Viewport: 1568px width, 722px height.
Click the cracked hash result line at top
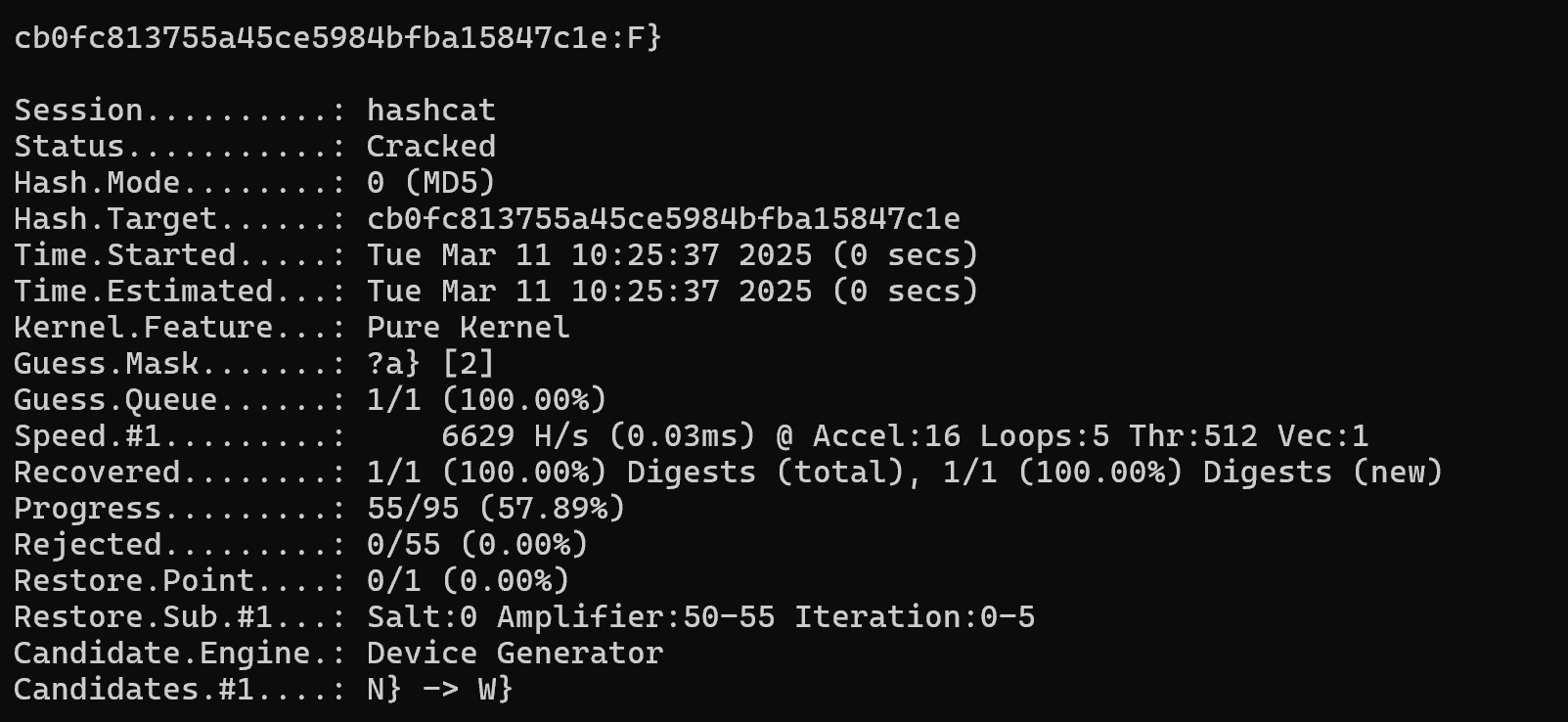337,38
